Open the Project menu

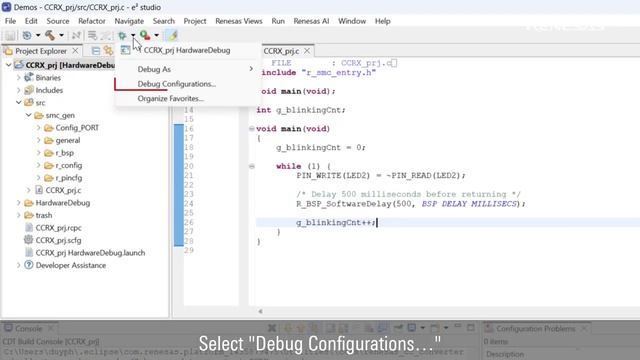tap(195, 21)
